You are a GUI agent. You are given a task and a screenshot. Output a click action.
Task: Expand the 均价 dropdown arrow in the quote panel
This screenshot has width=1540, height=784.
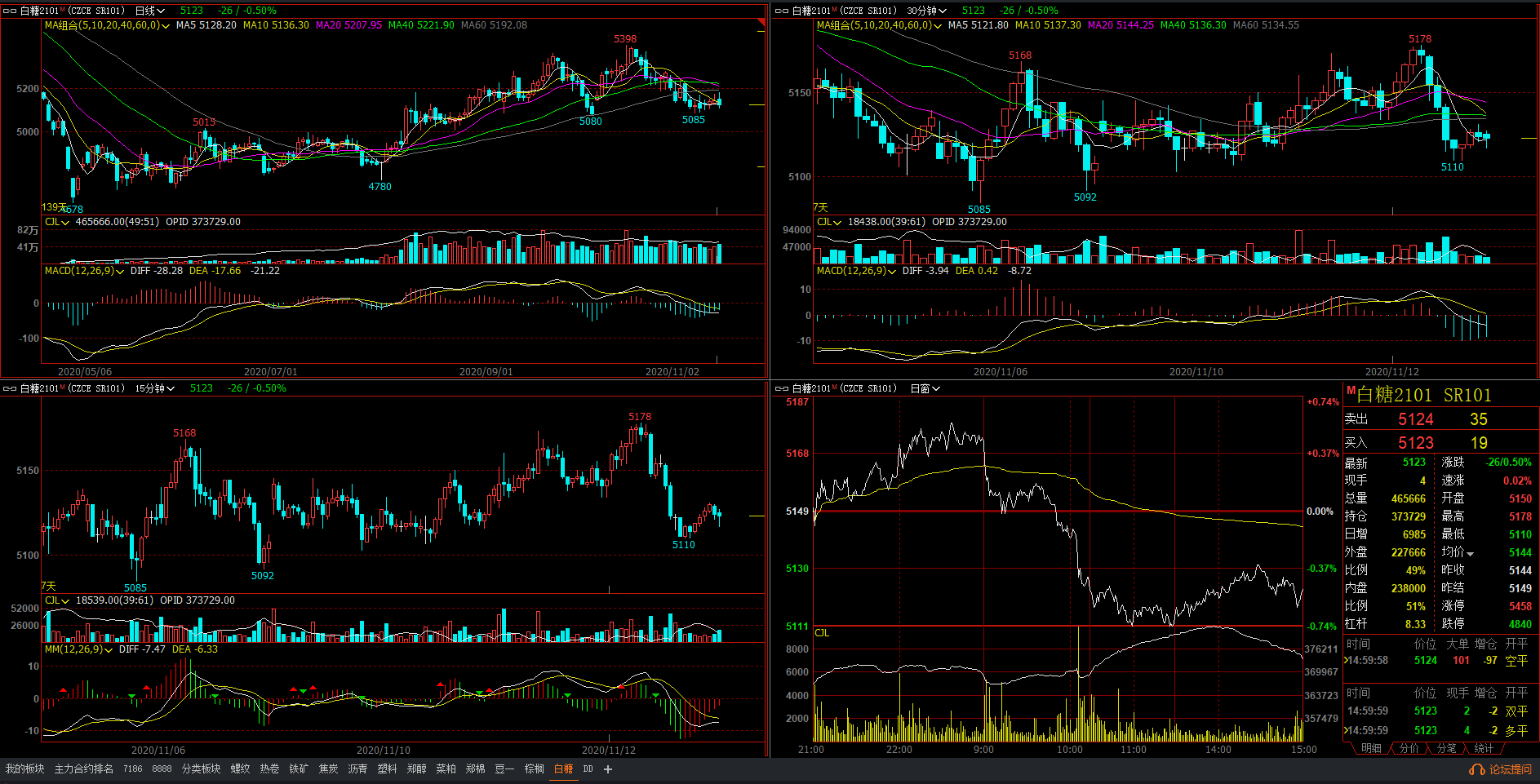point(1471,553)
